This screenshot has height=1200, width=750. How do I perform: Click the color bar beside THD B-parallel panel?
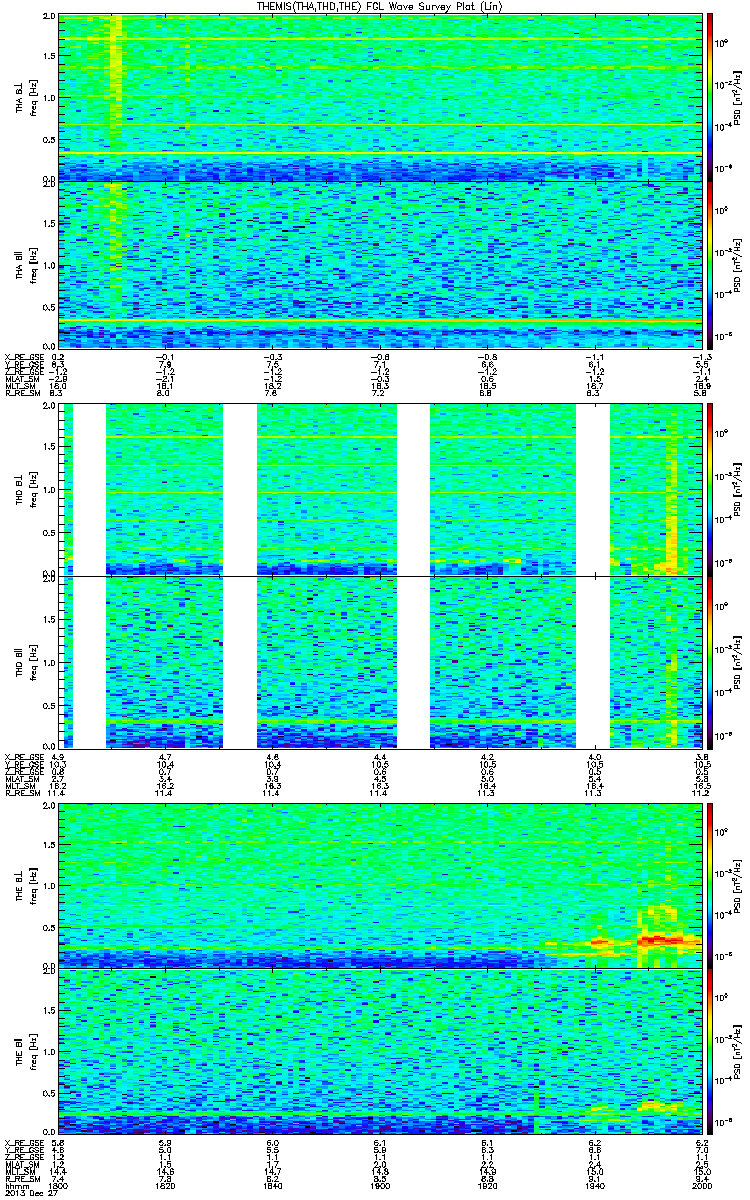711,662
